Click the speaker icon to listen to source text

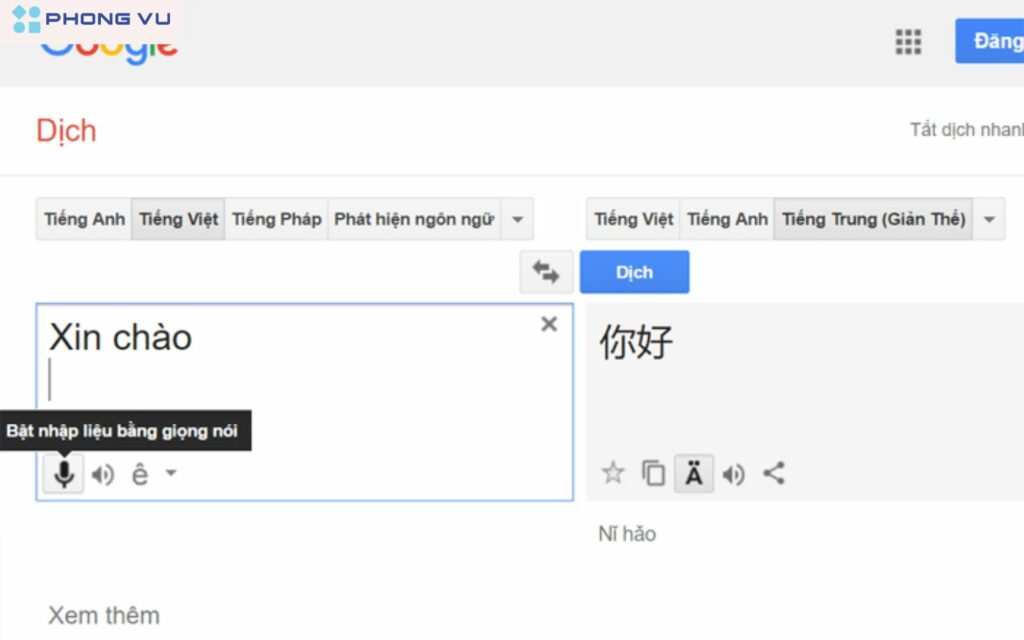102,474
